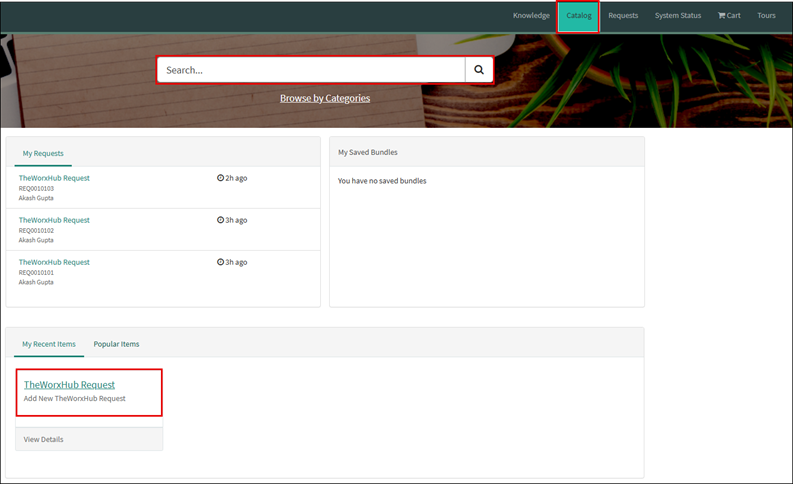Click Akash Gupta under REQ0010101
Image resolution: width=793 pixels, height=484 pixels.
36,282
